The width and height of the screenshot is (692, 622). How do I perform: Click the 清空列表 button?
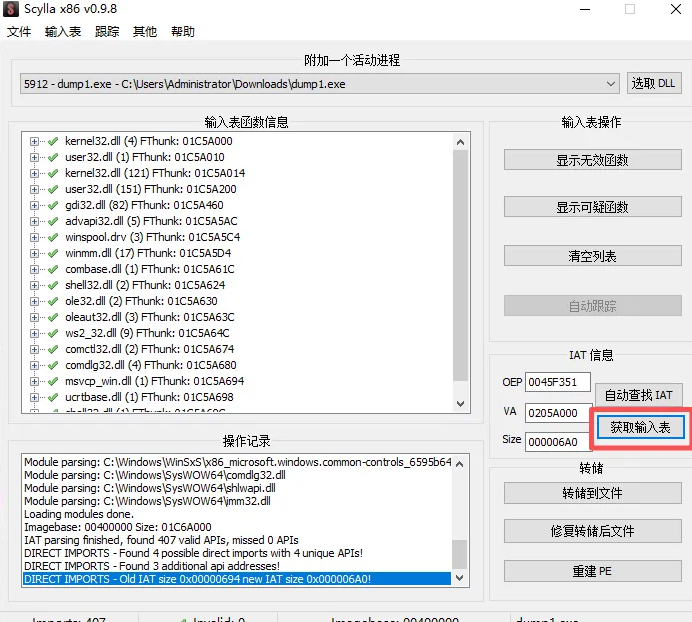pyautogui.click(x=592, y=256)
